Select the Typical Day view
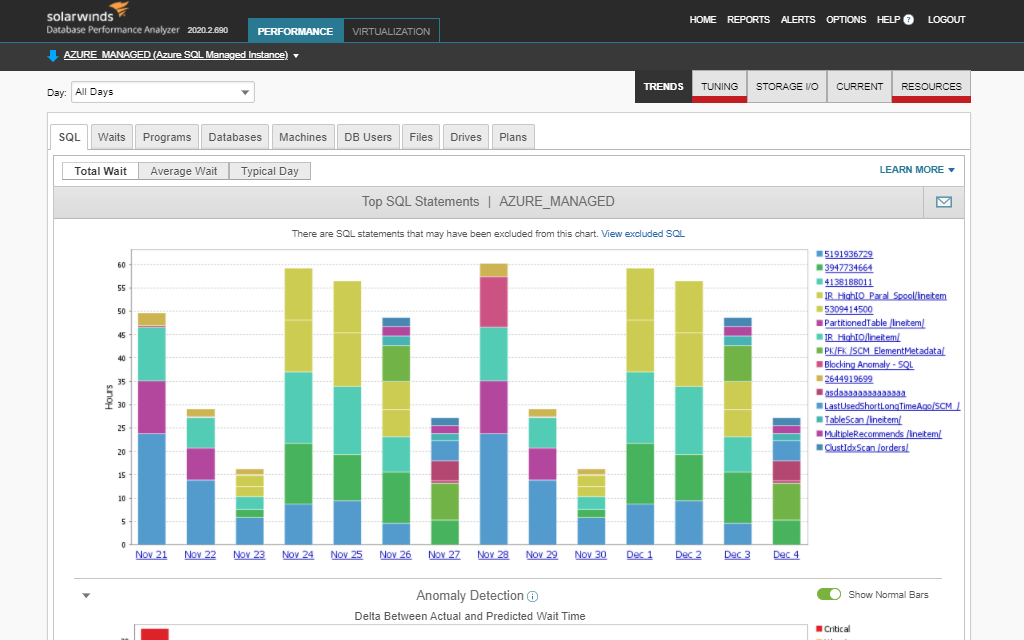 coord(270,171)
